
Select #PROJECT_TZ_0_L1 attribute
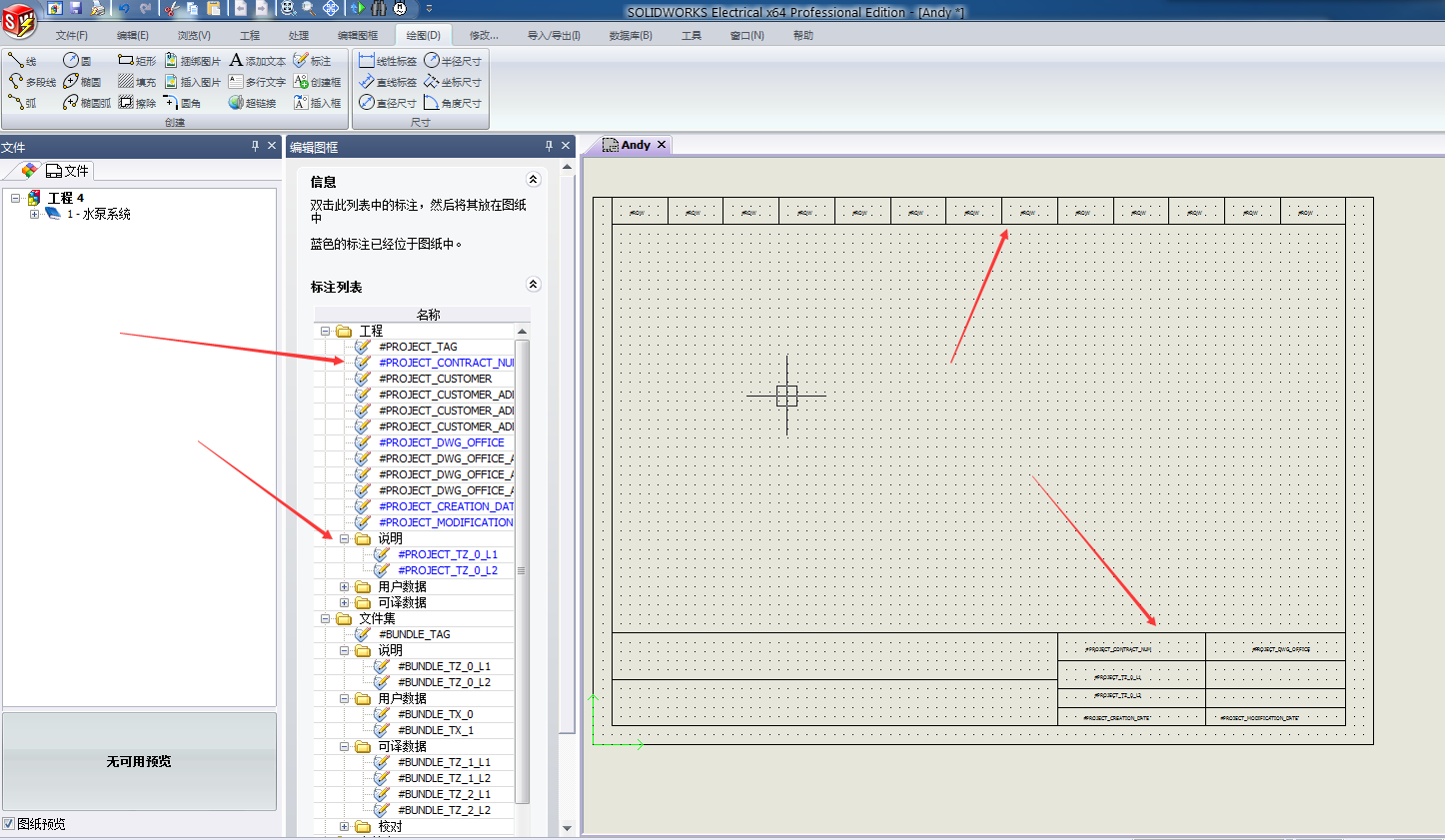click(448, 554)
